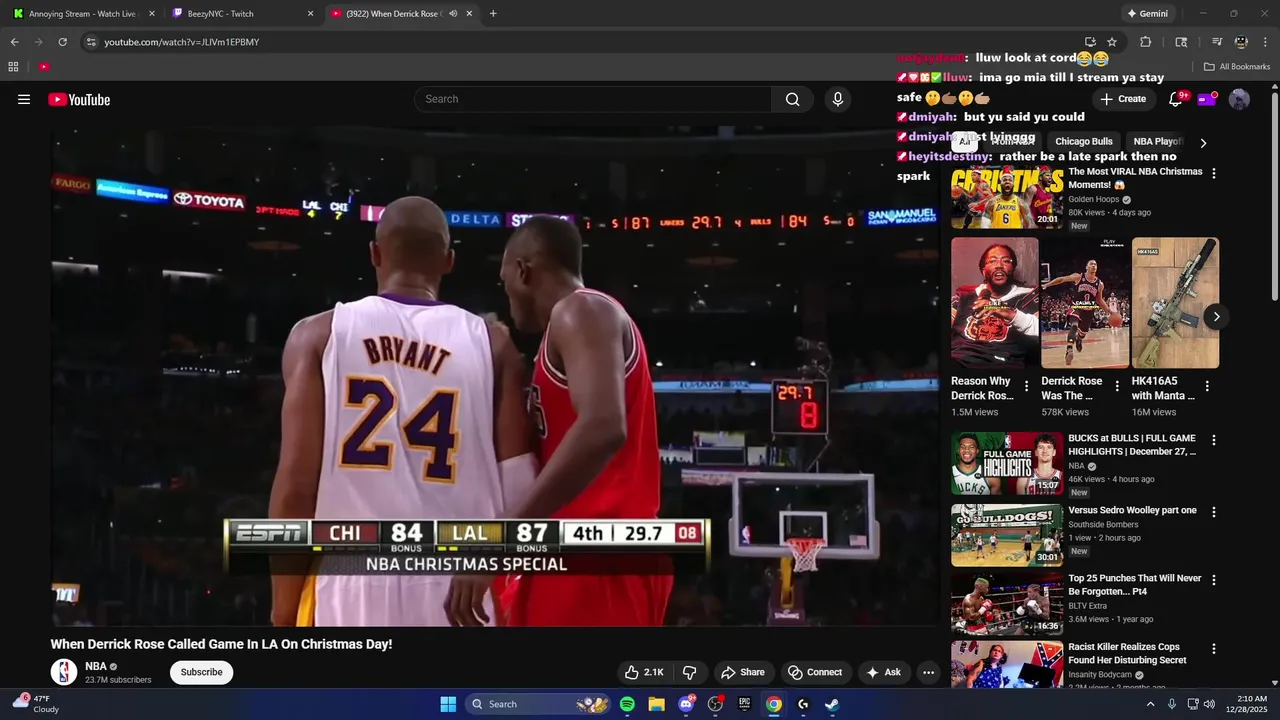The width and height of the screenshot is (1280, 720).
Task: Select the All recommendations chip
Action: click(965, 142)
